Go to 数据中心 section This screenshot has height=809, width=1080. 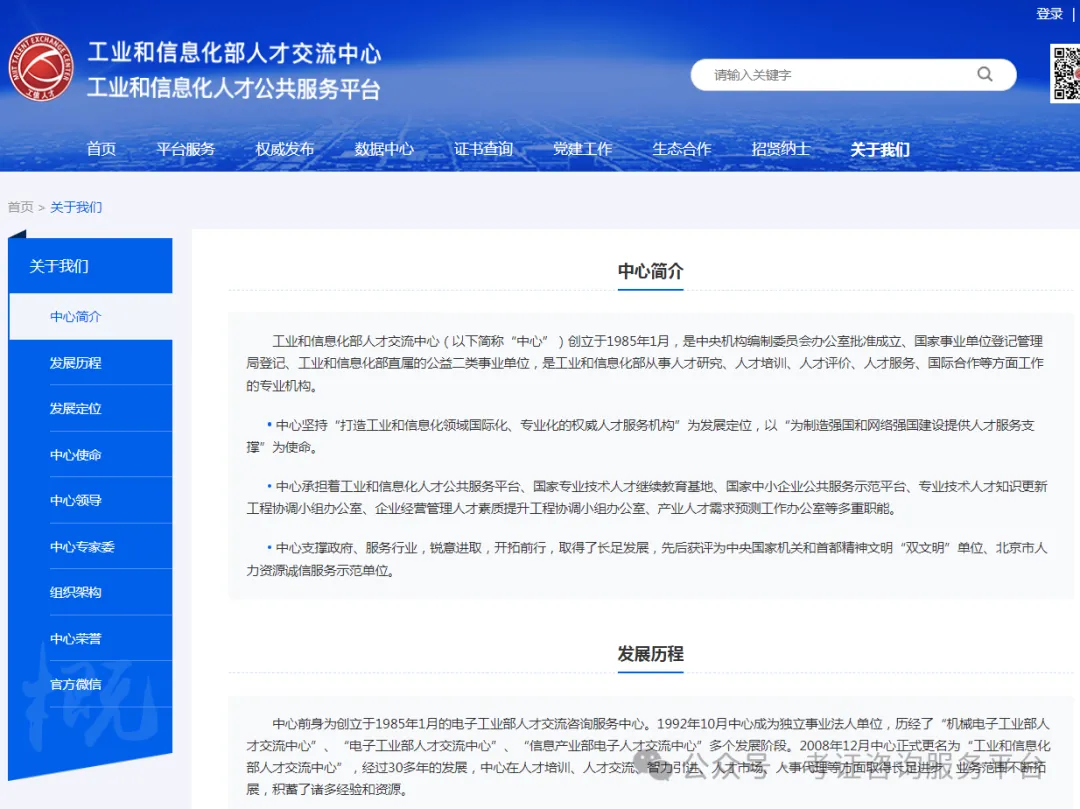(x=384, y=149)
